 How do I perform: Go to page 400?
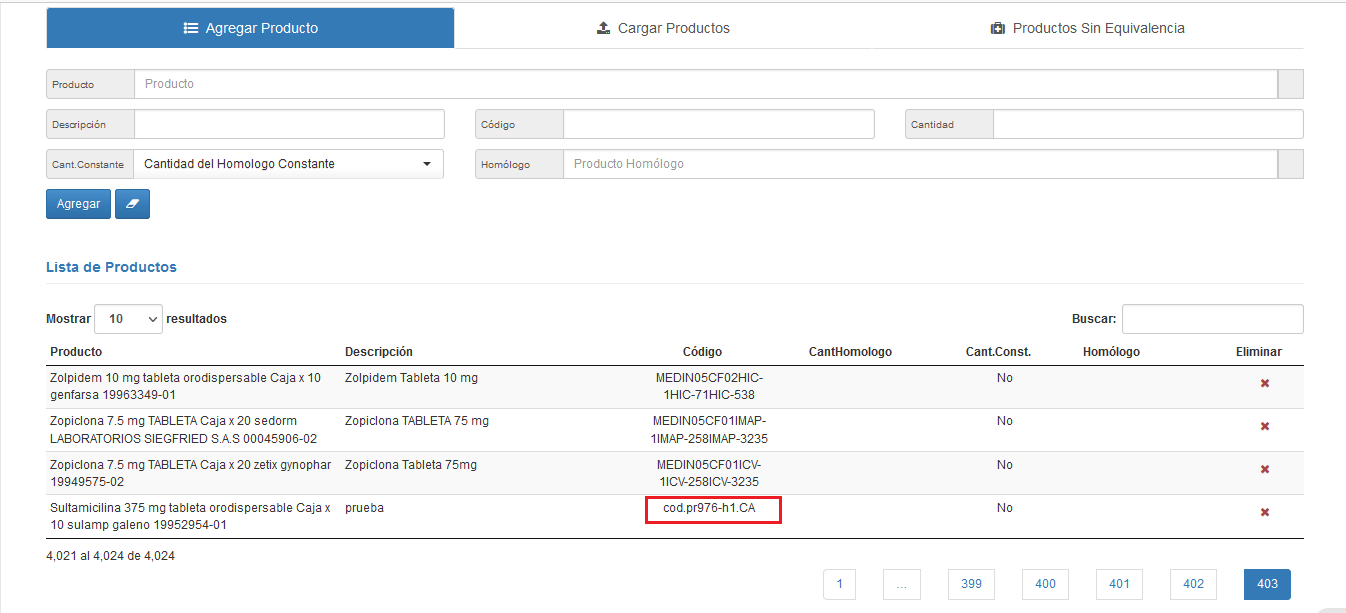click(x=1045, y=584)
